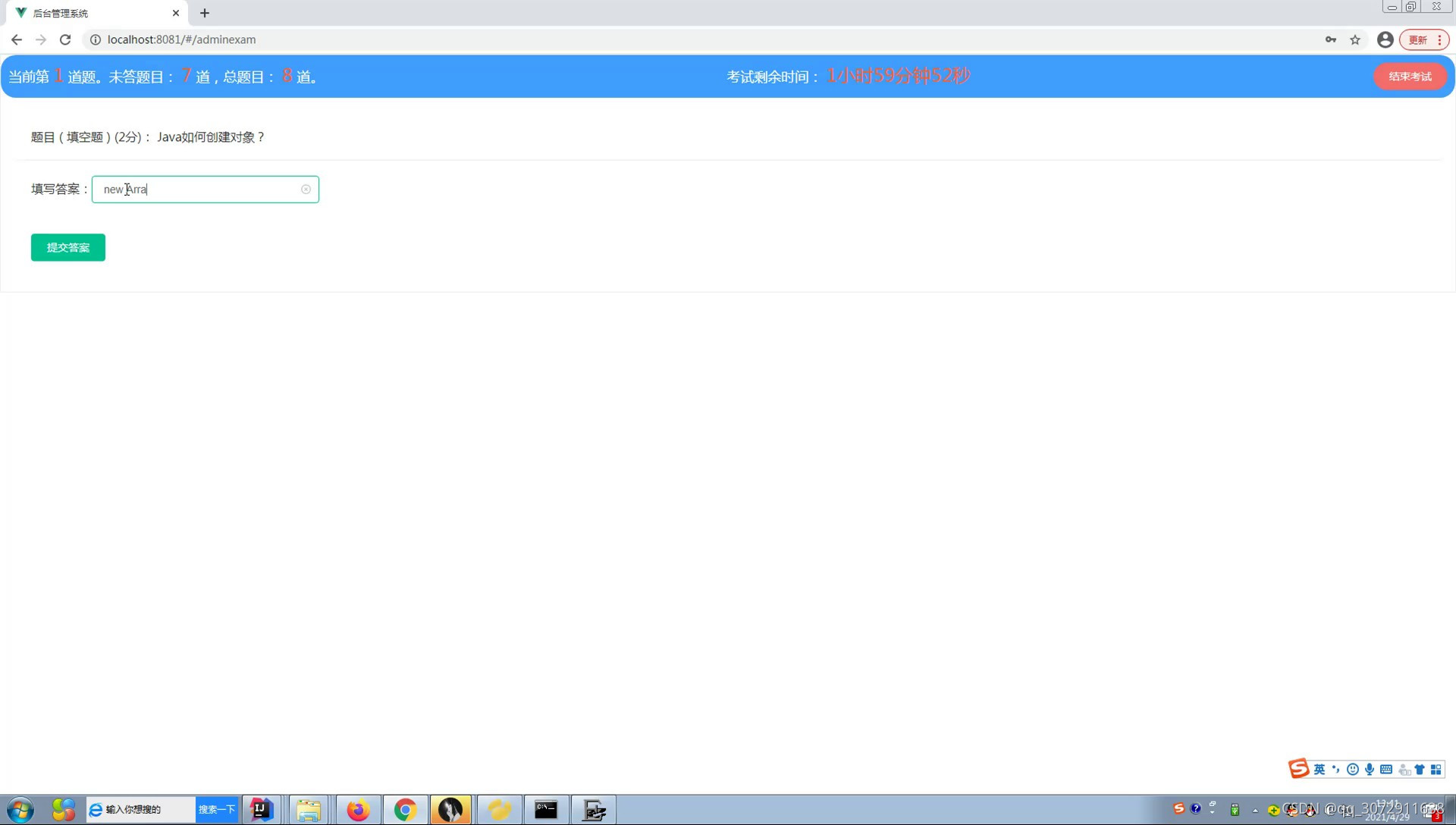The image size is (1456, 825).
Task: Toggle Sogou punctuation mode
Action: [1336, 770]
